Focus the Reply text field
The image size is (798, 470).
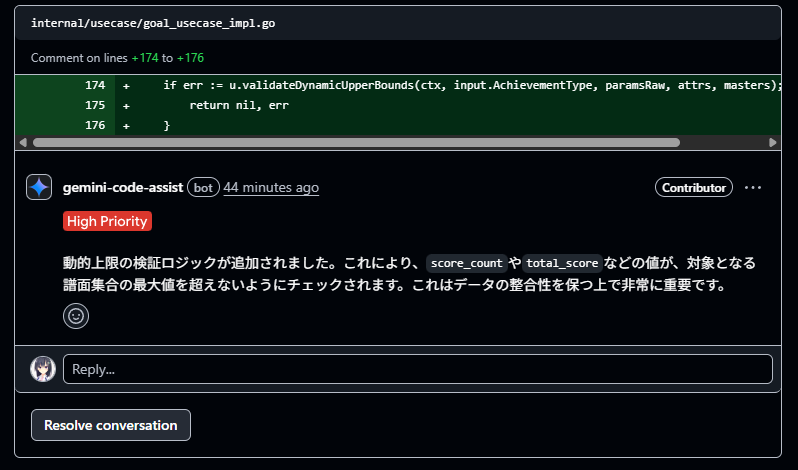pyautogui.click(x=418, y=369)
